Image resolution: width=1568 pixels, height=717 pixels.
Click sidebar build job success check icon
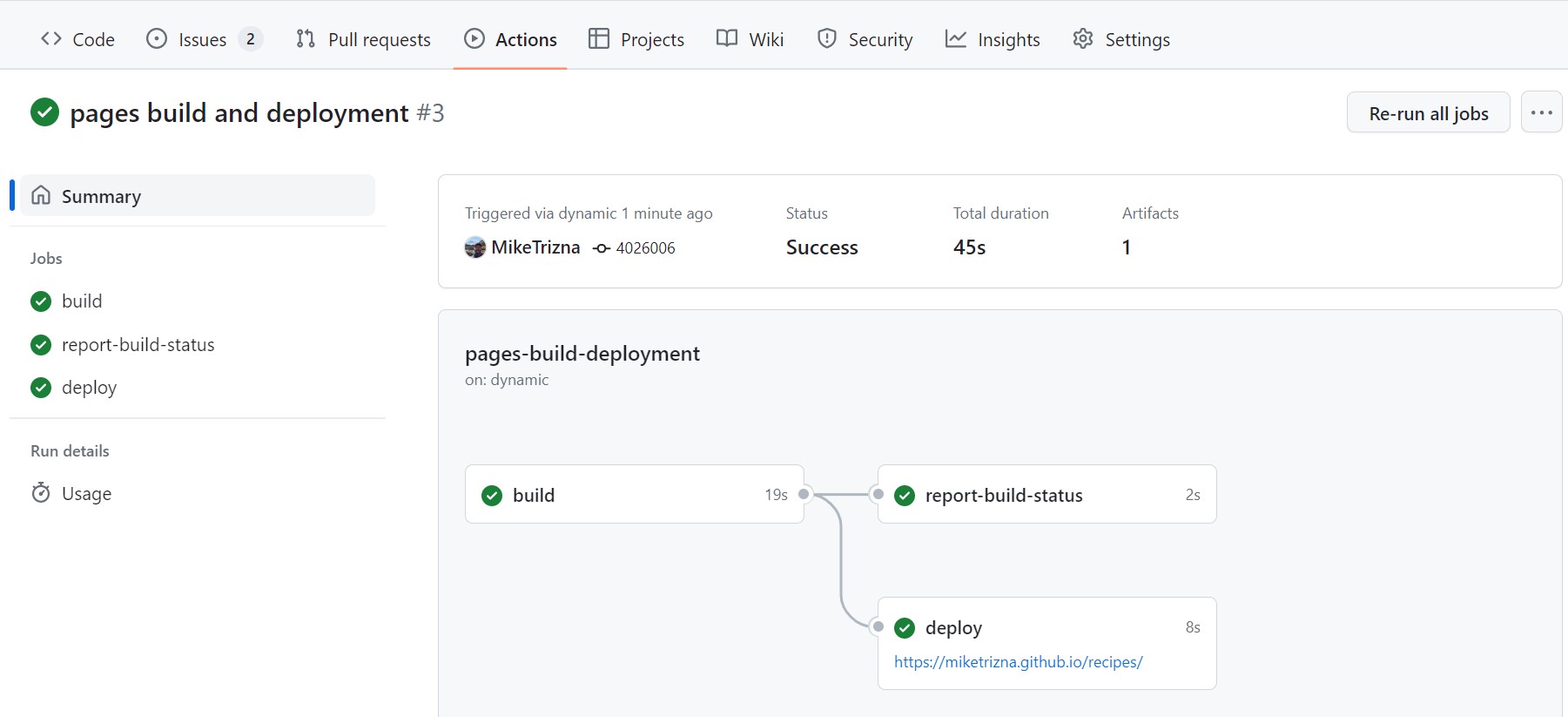pyautogui.click(x=41, y=301)
